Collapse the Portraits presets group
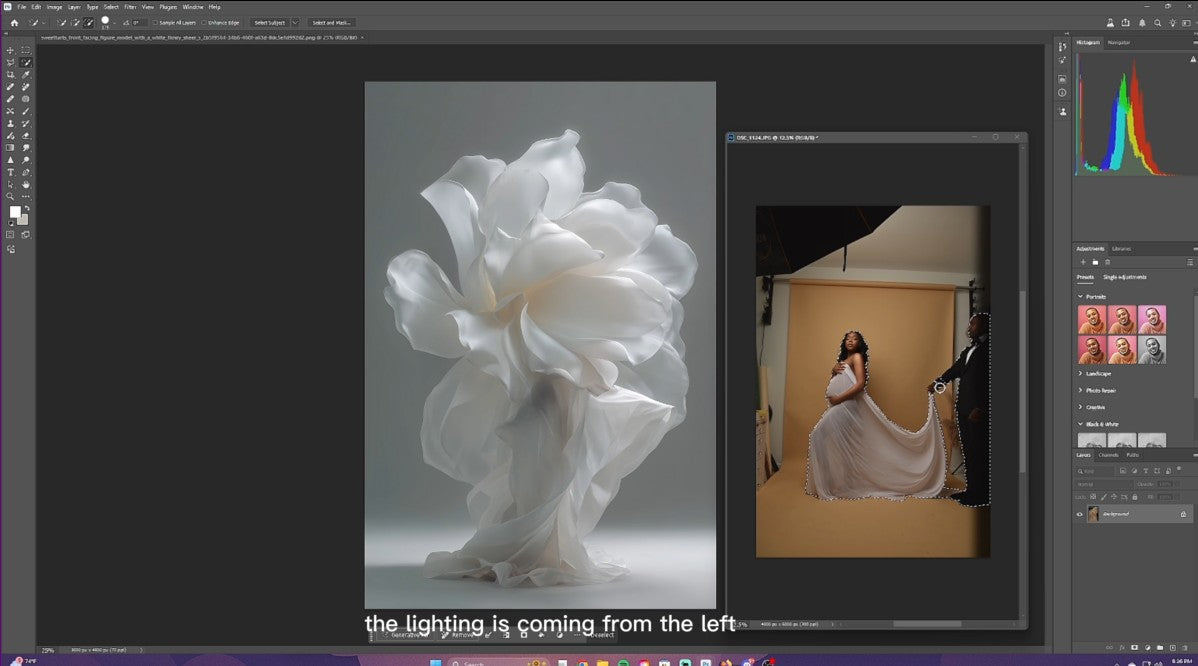1198x666 pixels. pos(1080,296)
